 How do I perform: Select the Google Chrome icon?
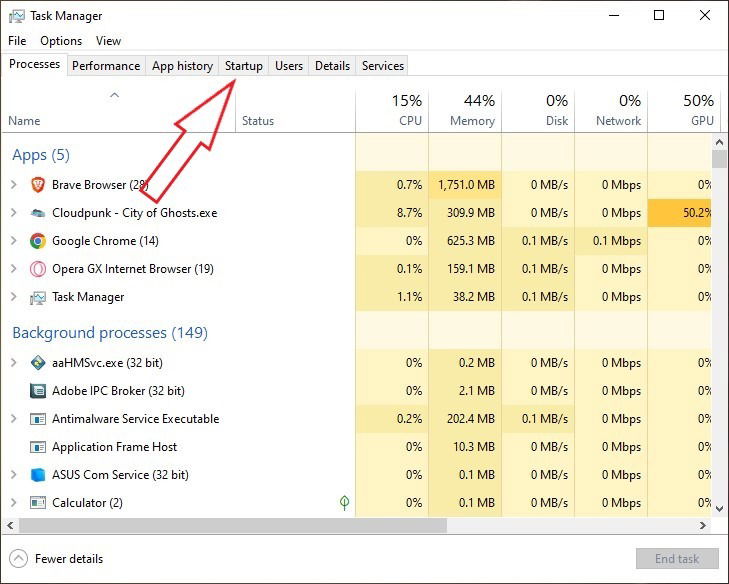(38, 241)
